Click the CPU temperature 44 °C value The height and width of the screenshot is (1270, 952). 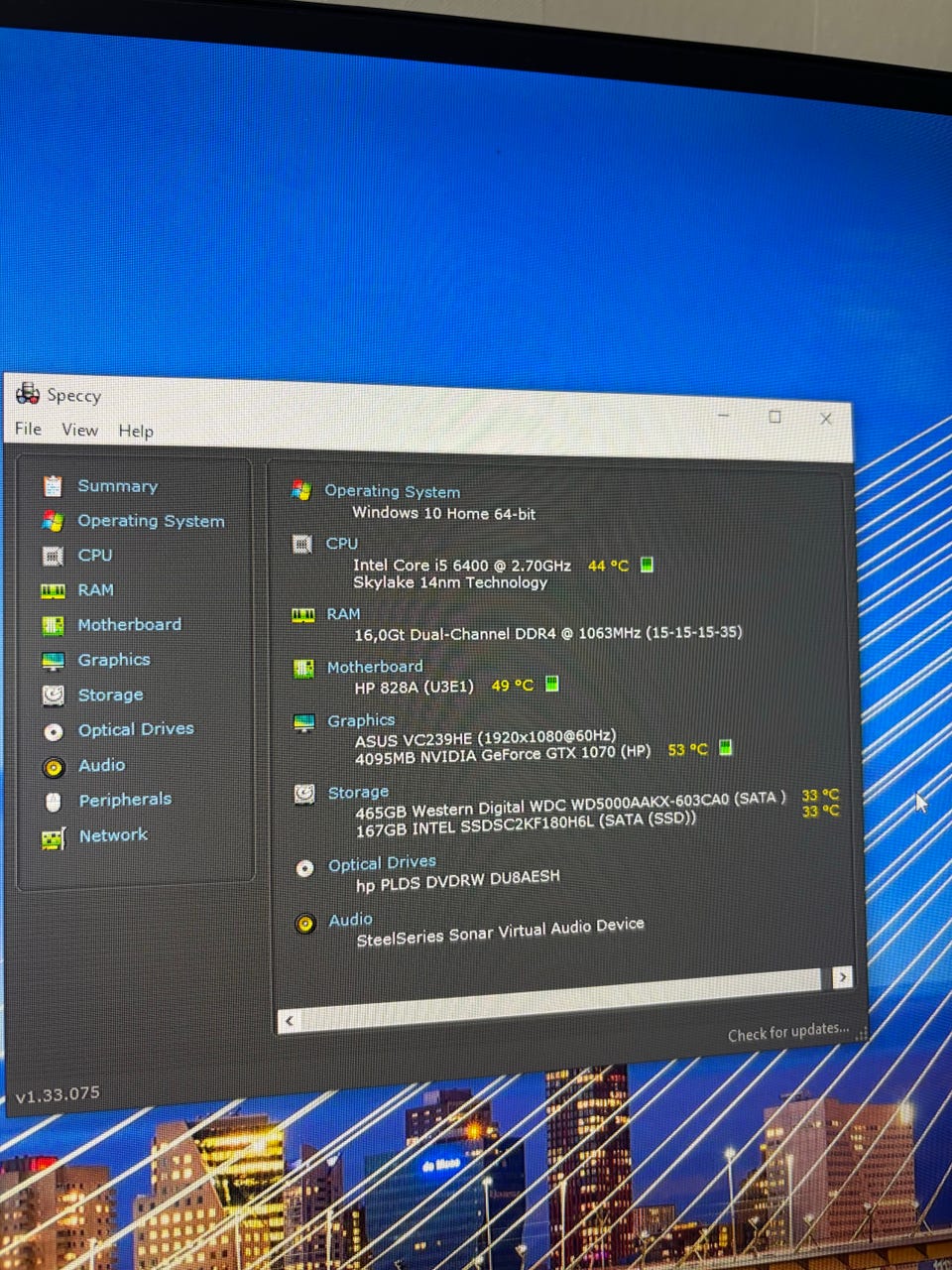pyautogui.click(x=608, y=566)
